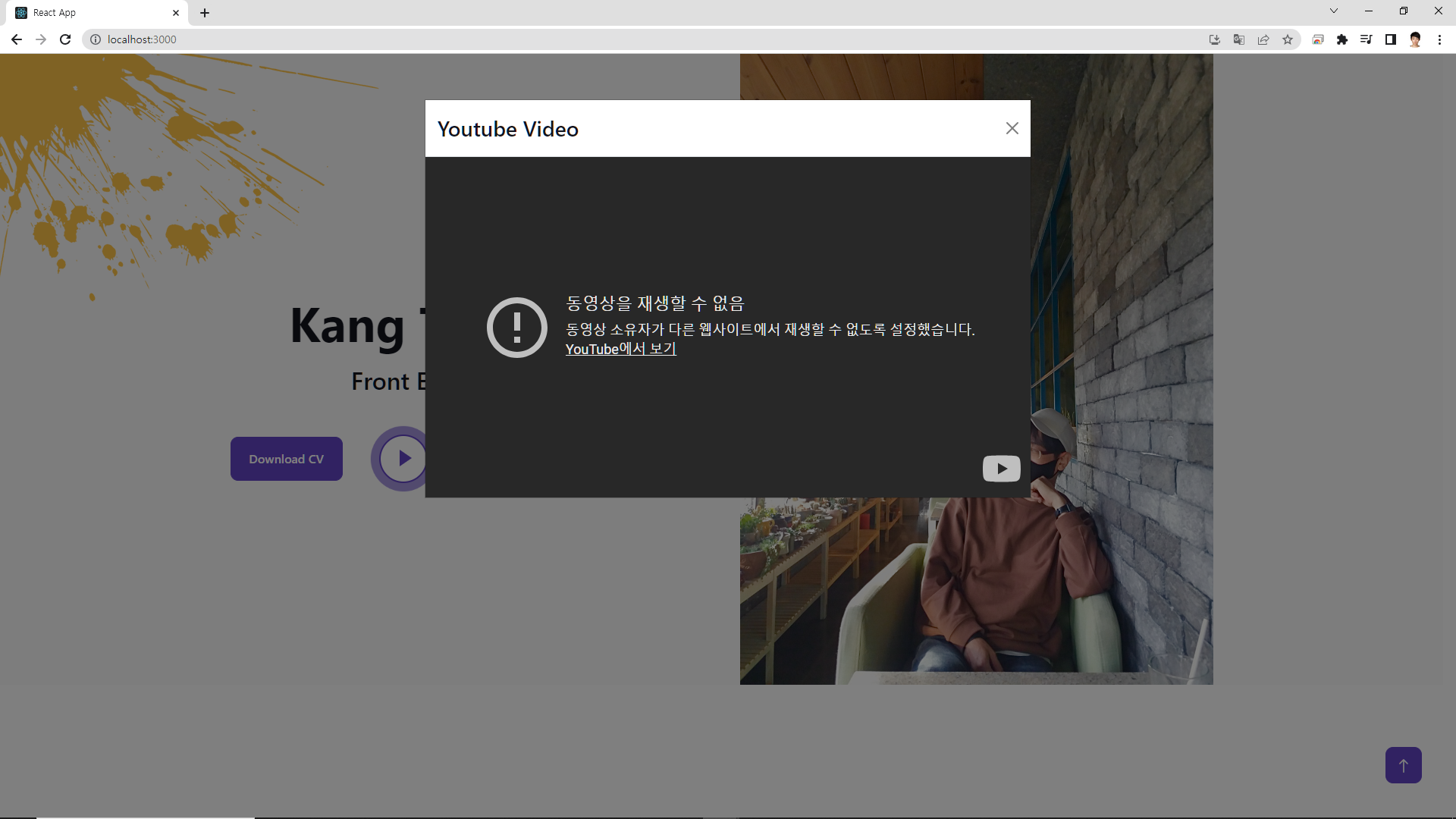Share this page via the share icon

click(x=1263, y=39)
